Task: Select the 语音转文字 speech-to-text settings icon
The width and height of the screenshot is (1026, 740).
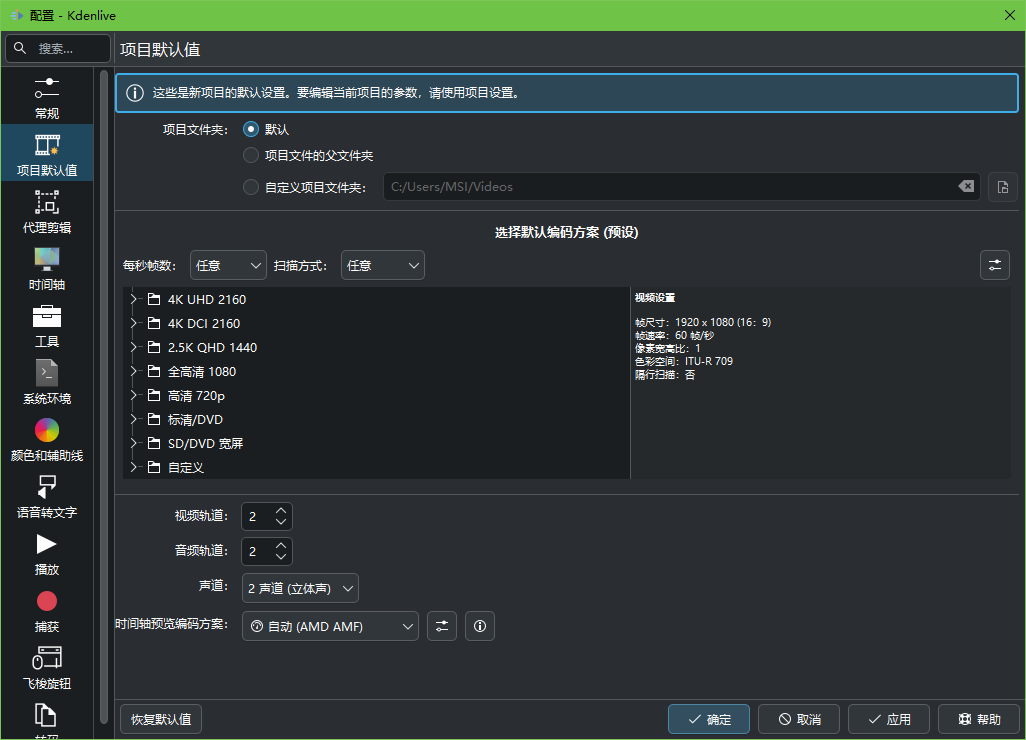Action: tap(46, 488)
